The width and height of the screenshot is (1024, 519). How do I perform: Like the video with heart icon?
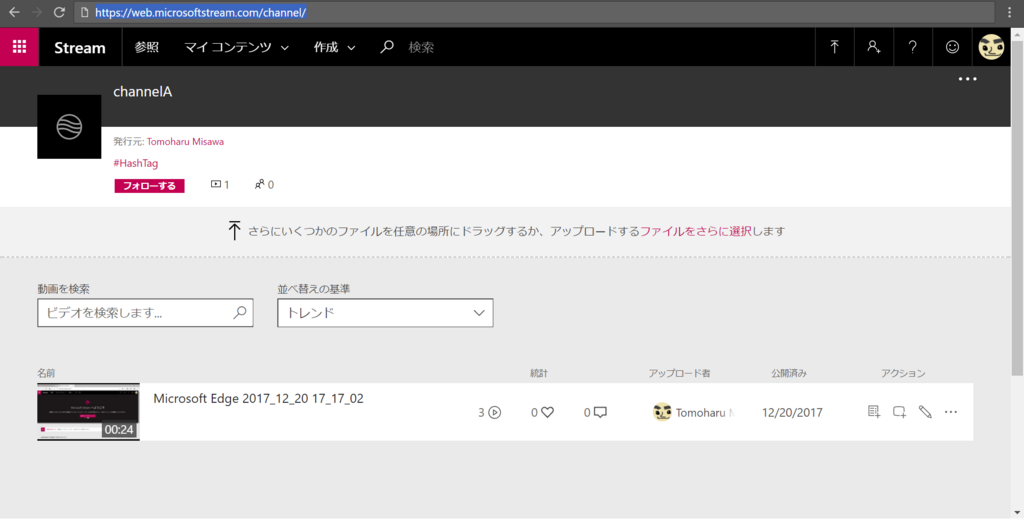(x=547, y=413)
